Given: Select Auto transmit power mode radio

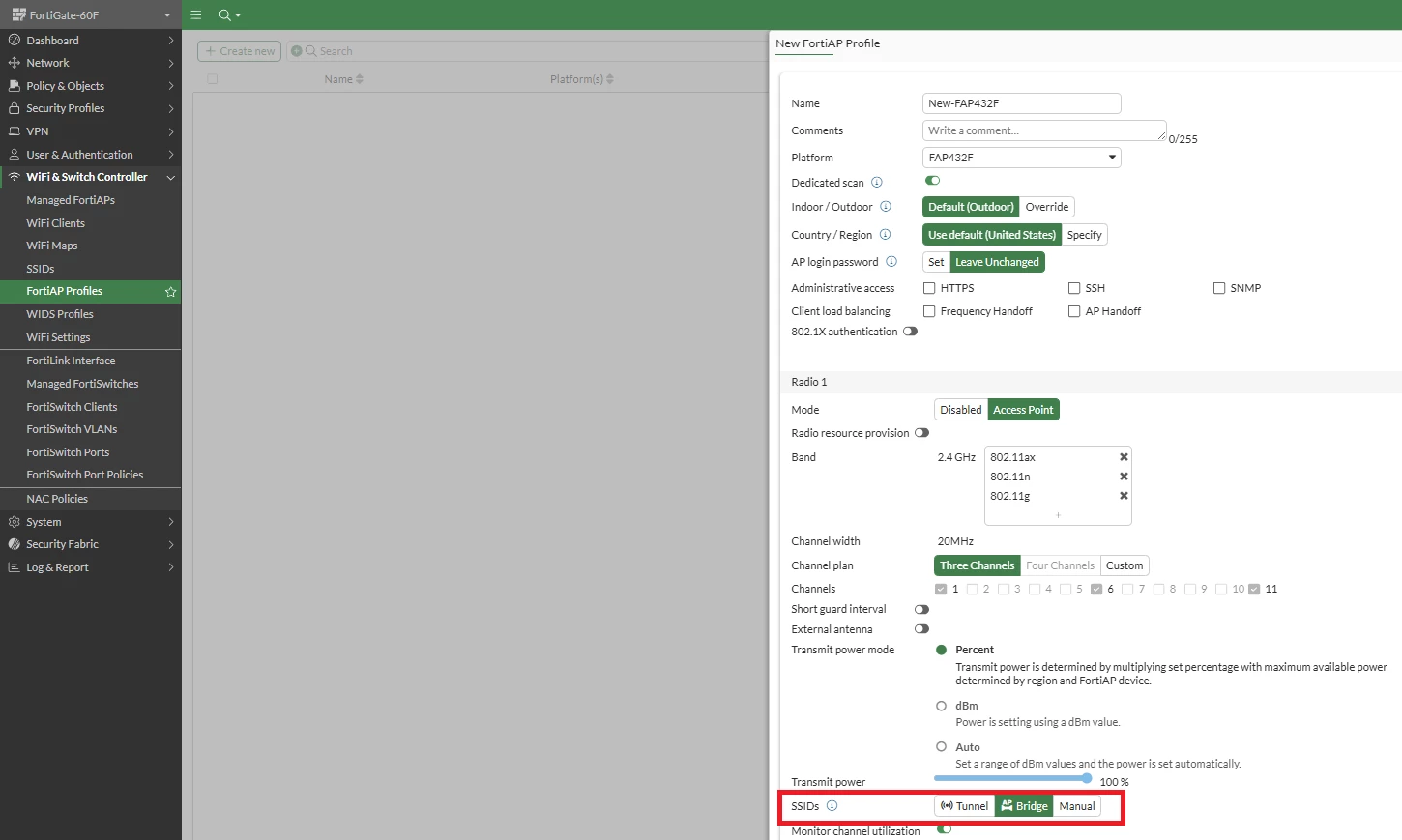Looking at the screenshot, I should [x=941, y=747].
